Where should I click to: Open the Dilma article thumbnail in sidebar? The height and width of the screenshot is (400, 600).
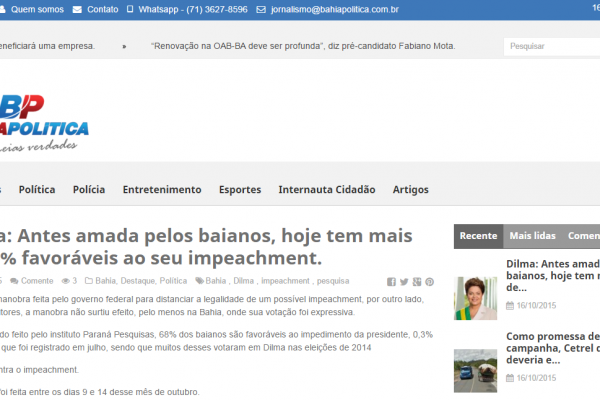click(476, 296)
